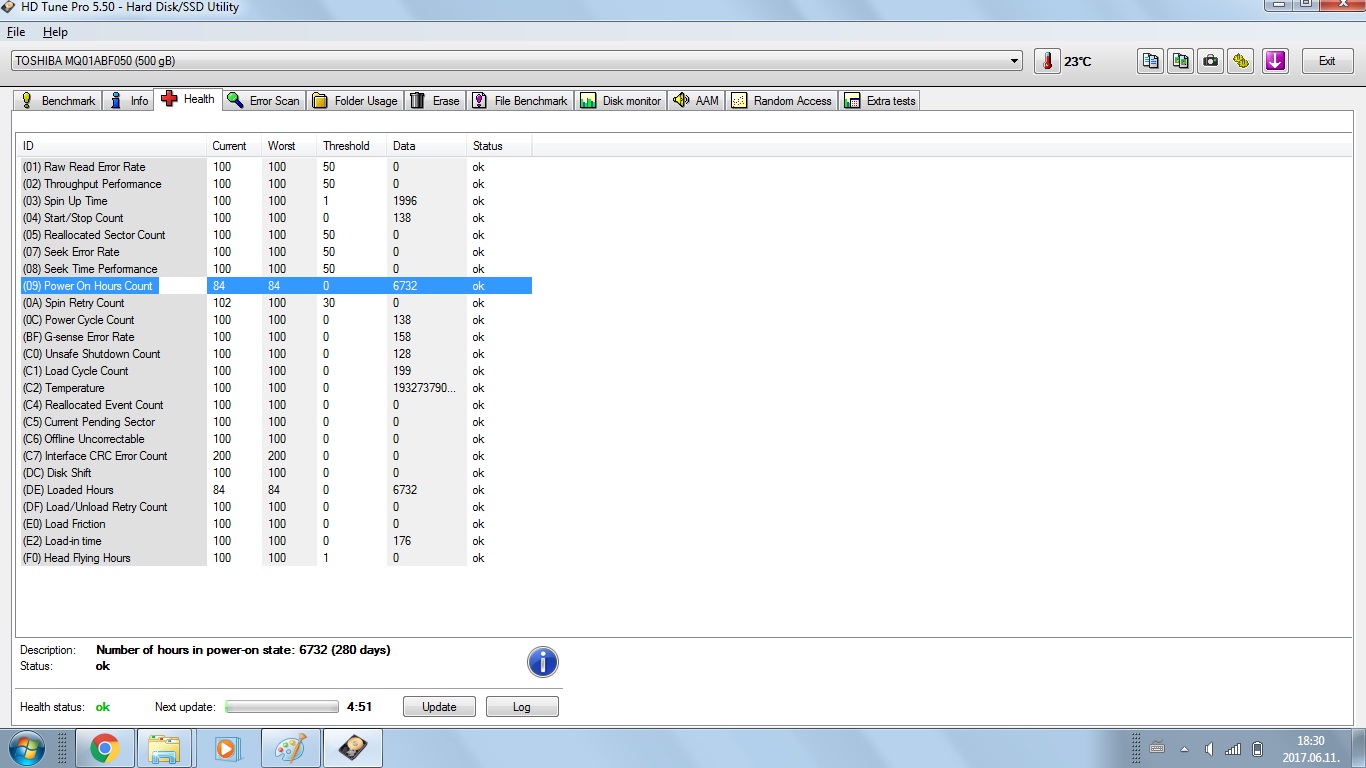Select the (F0) Head Flying Hours row
1366x768 pixels.
pyautogui.click(x=276, y=558)
